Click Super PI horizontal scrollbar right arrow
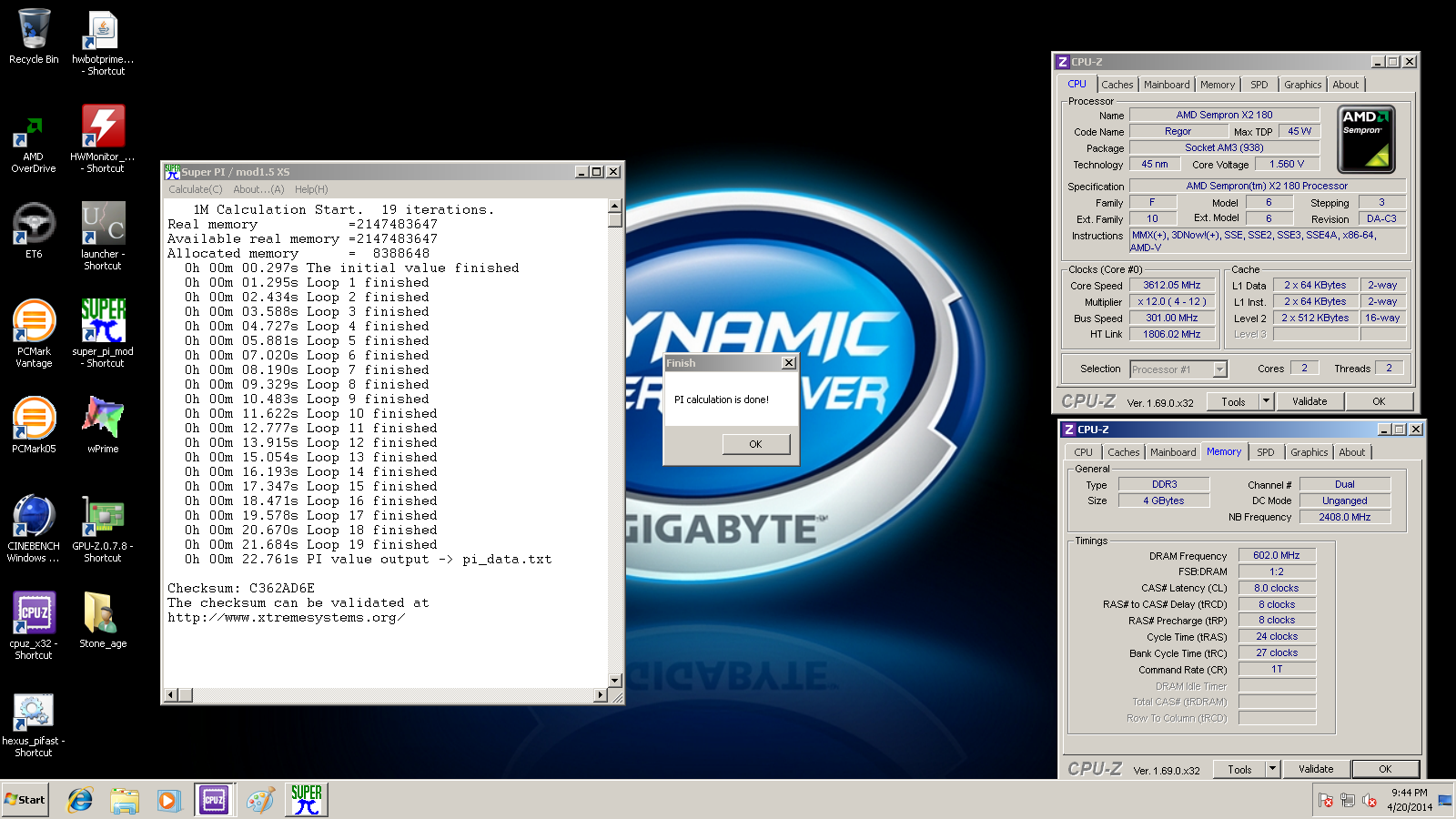This screenshot has height=819, width=1456. 600,695
